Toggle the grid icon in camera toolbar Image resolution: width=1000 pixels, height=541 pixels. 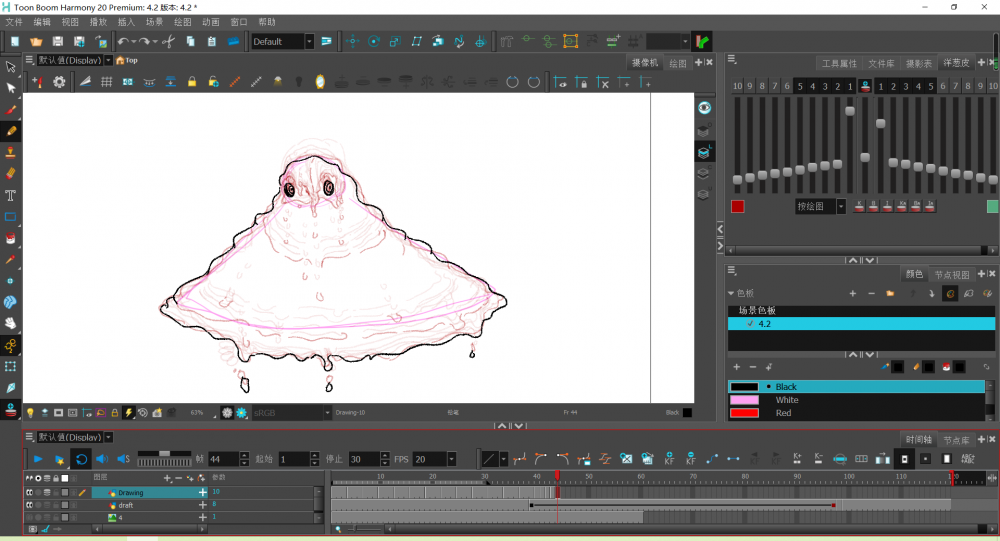[106, 82]
